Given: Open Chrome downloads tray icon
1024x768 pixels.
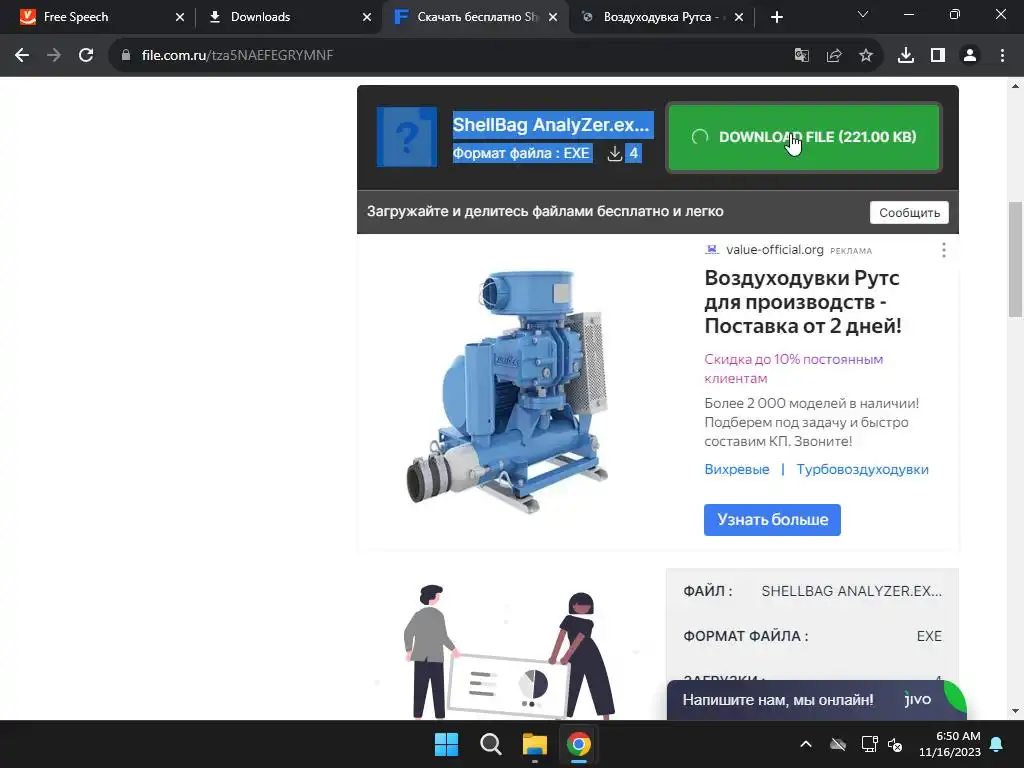Looking at the screenshot, I should coord(906,56).
